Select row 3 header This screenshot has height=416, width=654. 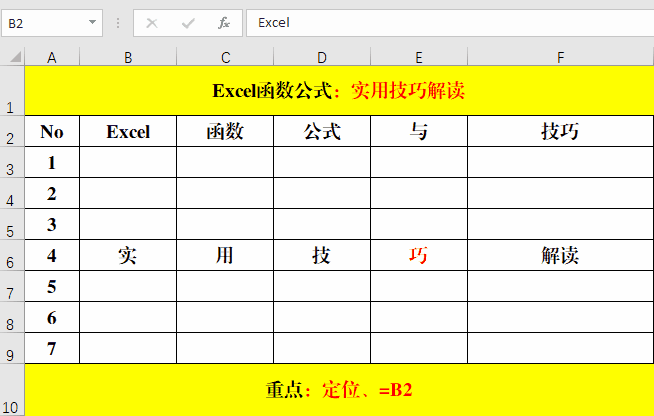[x=12, y=162]
